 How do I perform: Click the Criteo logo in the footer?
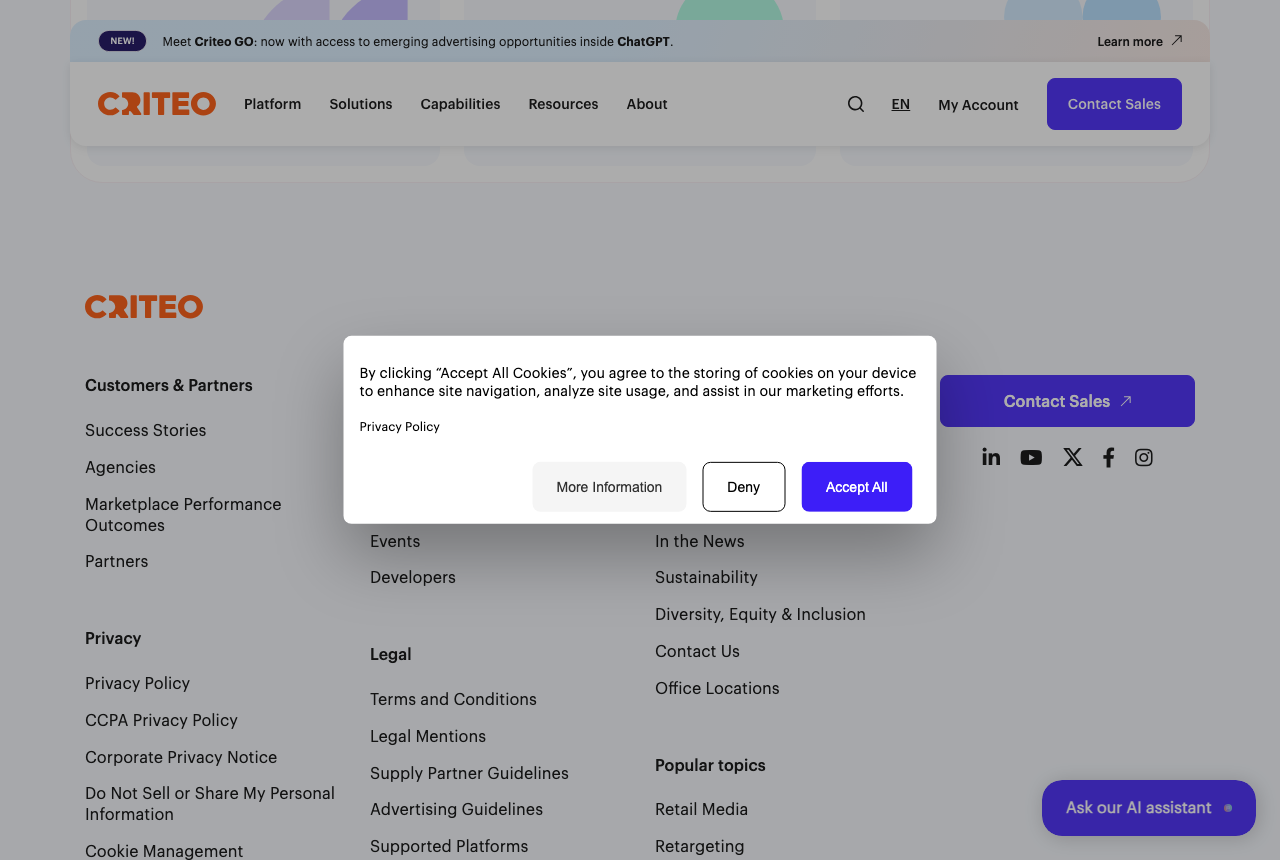(x=144, y=307)
